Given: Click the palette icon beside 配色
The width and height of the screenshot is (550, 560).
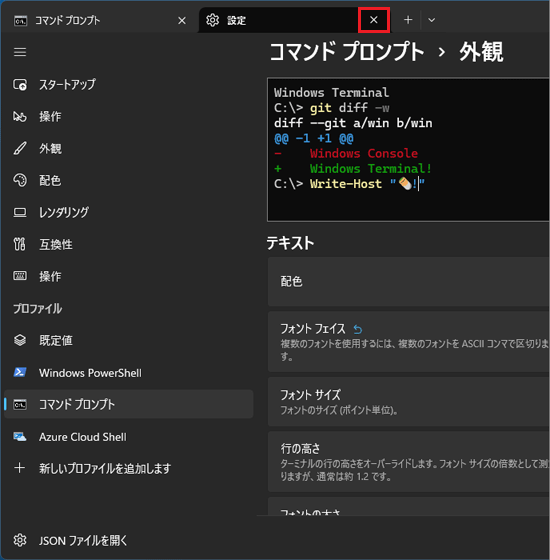Looking at the screenshot, I should [20, 180].
